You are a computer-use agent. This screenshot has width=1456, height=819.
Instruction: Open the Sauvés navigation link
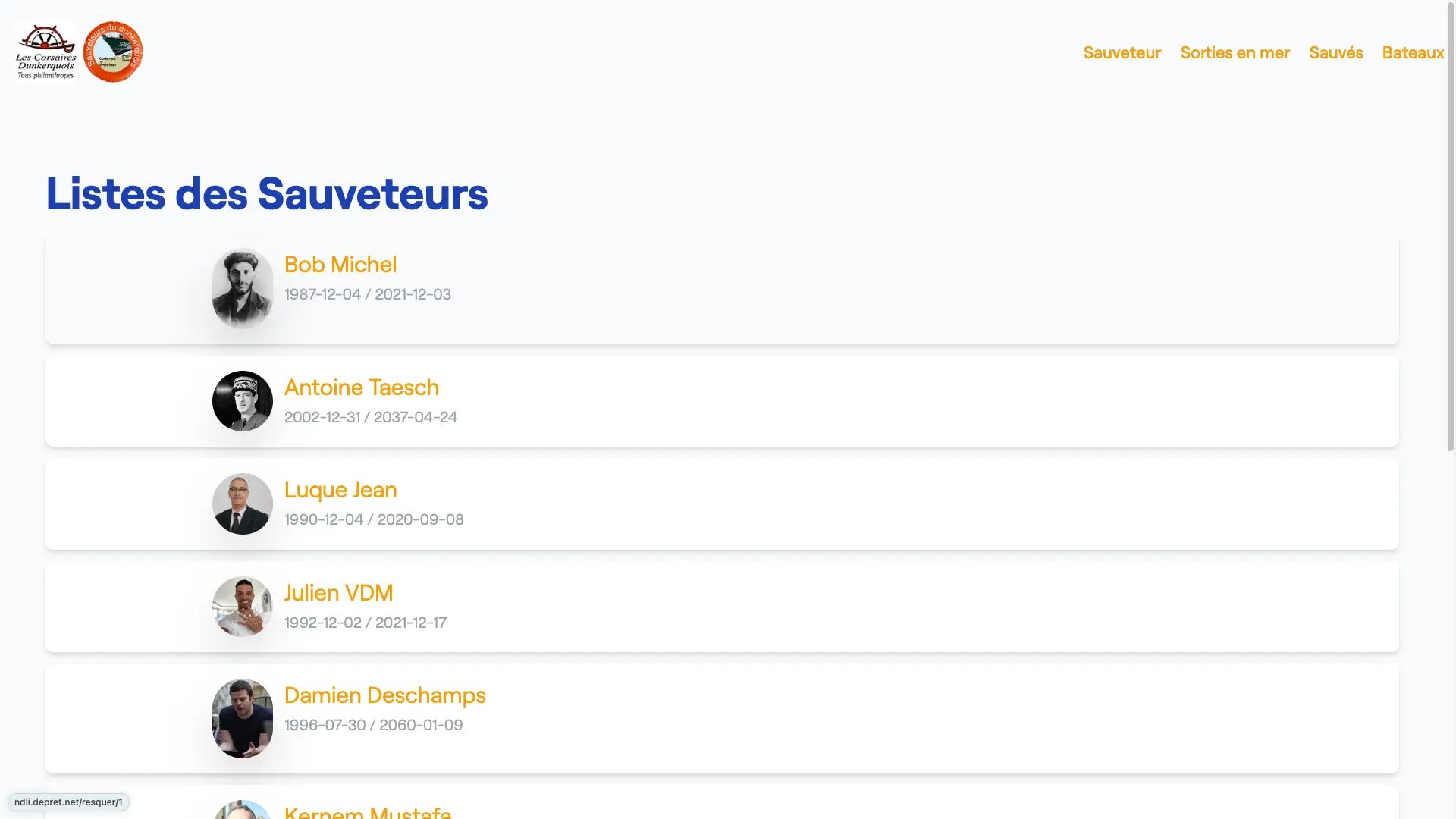(x=1335, y=52)
